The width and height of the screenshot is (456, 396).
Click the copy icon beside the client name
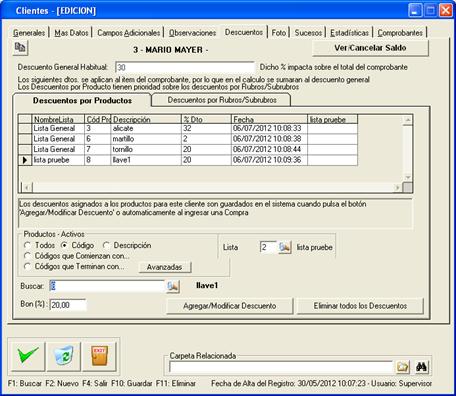(20, 48)
